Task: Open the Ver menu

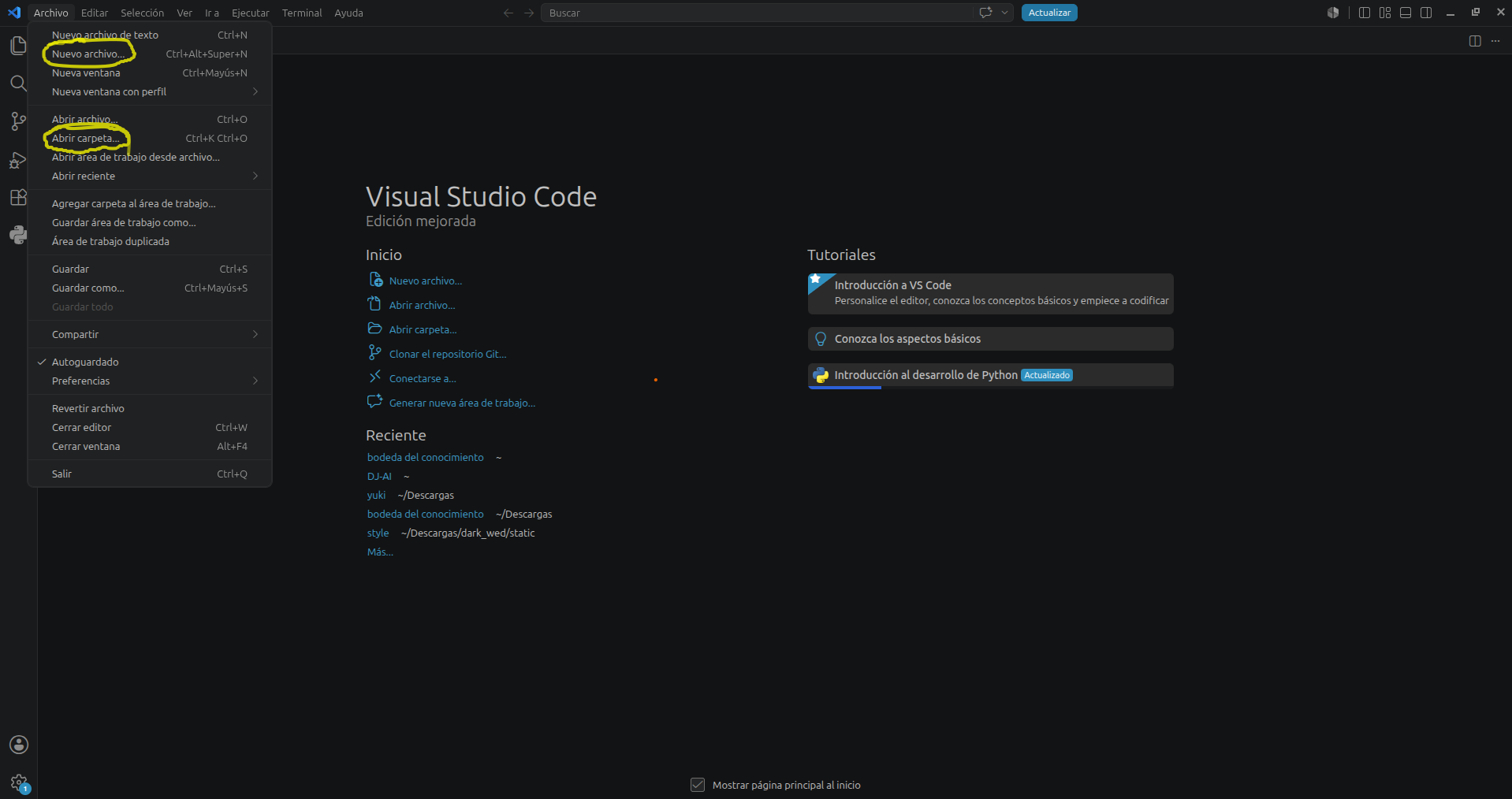Action: 184,13
